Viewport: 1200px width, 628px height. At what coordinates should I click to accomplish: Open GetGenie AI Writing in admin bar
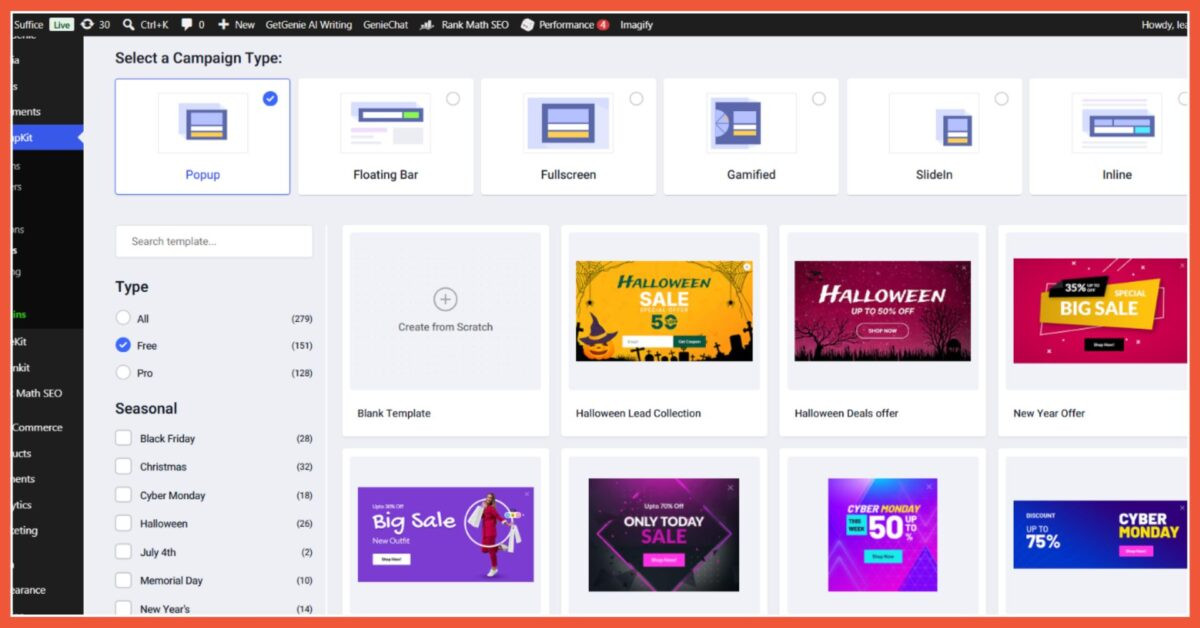click(308, 24)
